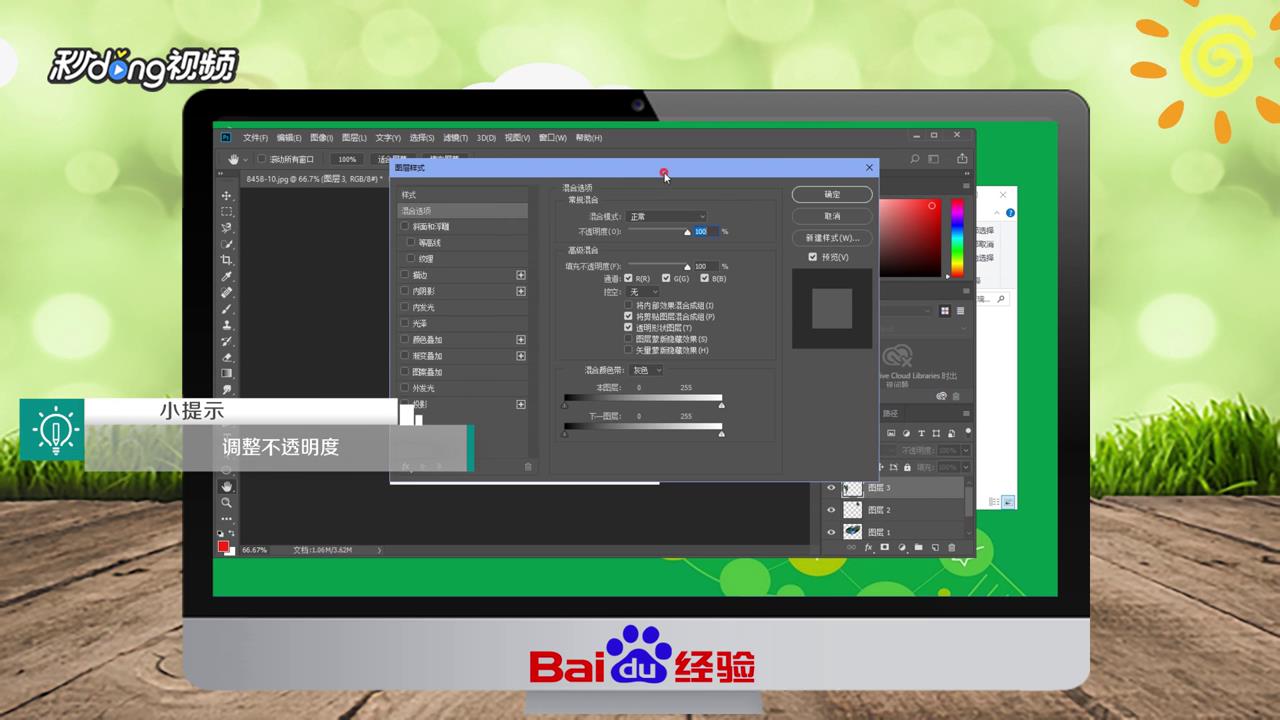Viewport: 1280px width, 720px height.
Task: Open the 图层(L) menu
Action: 354,137
